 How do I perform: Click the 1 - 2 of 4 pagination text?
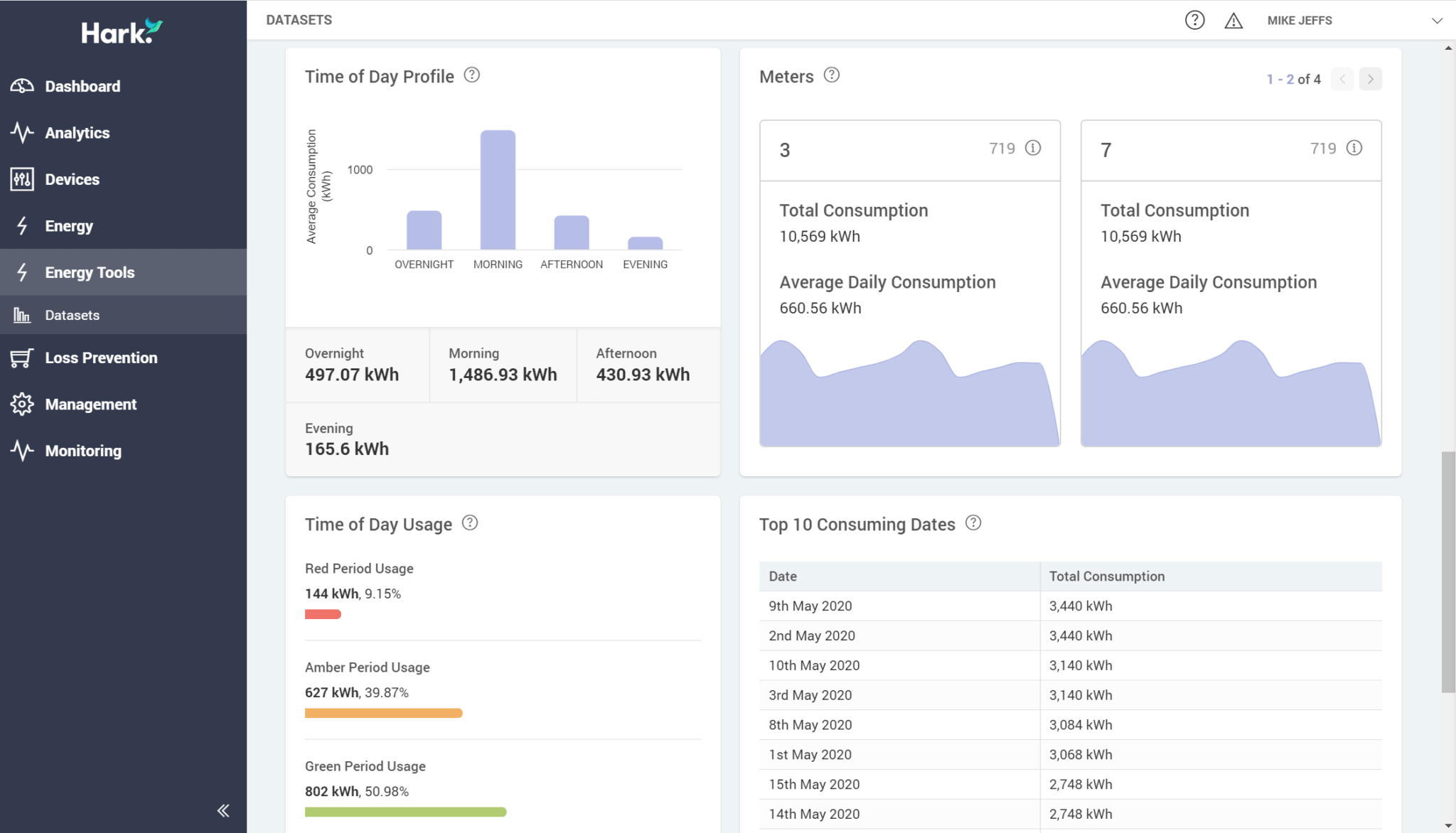(x=1293, y=79)
